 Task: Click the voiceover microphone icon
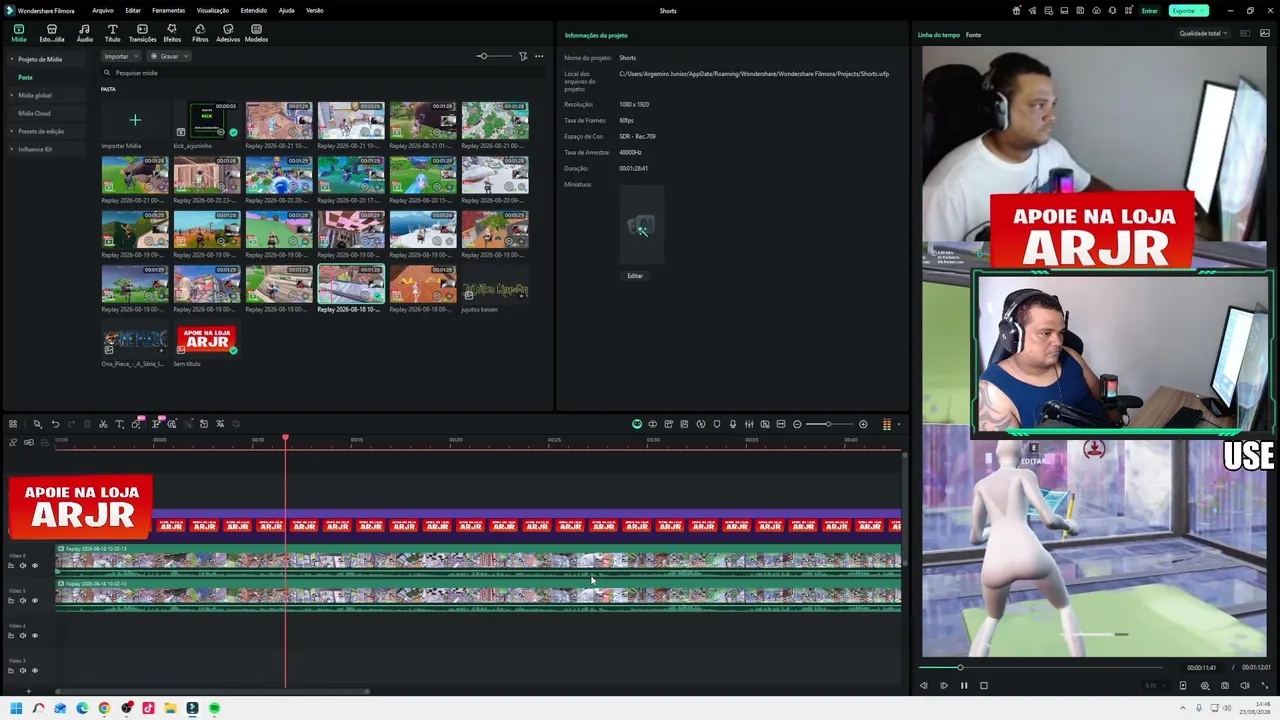[733, 425]
